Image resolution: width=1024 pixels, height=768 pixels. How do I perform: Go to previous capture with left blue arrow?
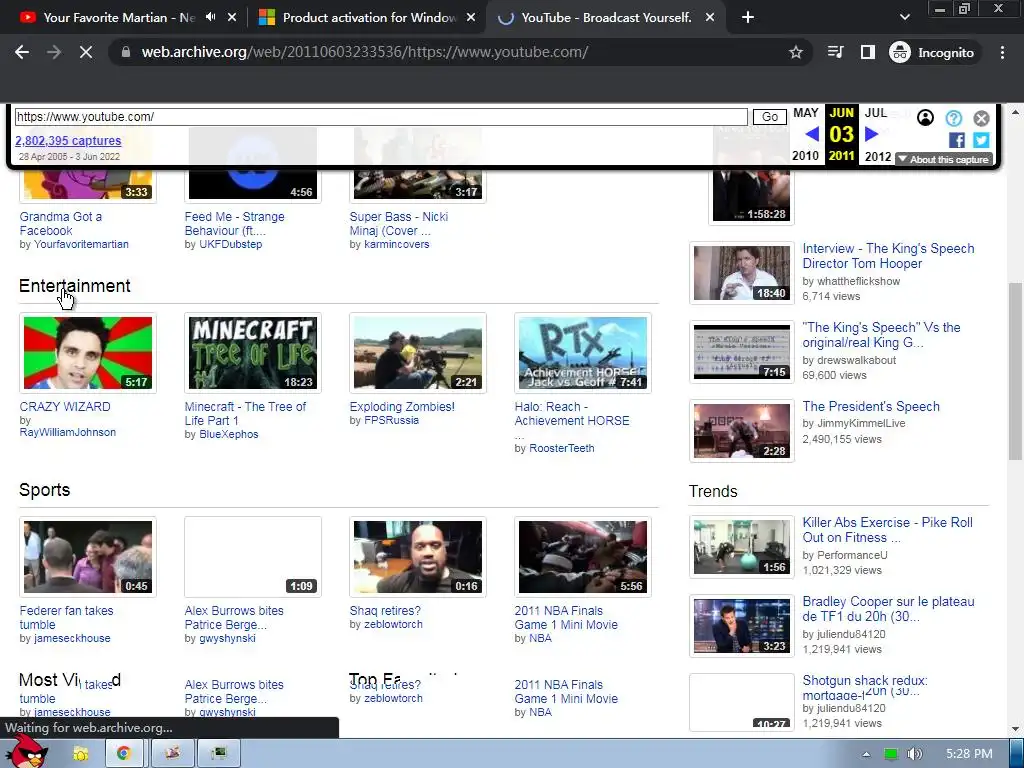click(x=812, y=135)
